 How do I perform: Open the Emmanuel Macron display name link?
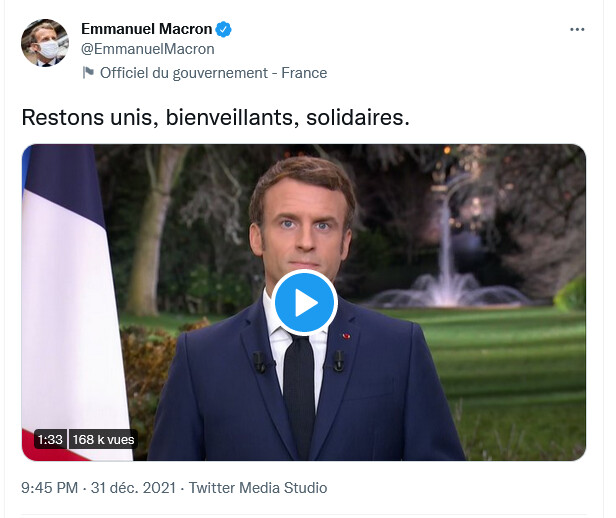coord(146,29)
